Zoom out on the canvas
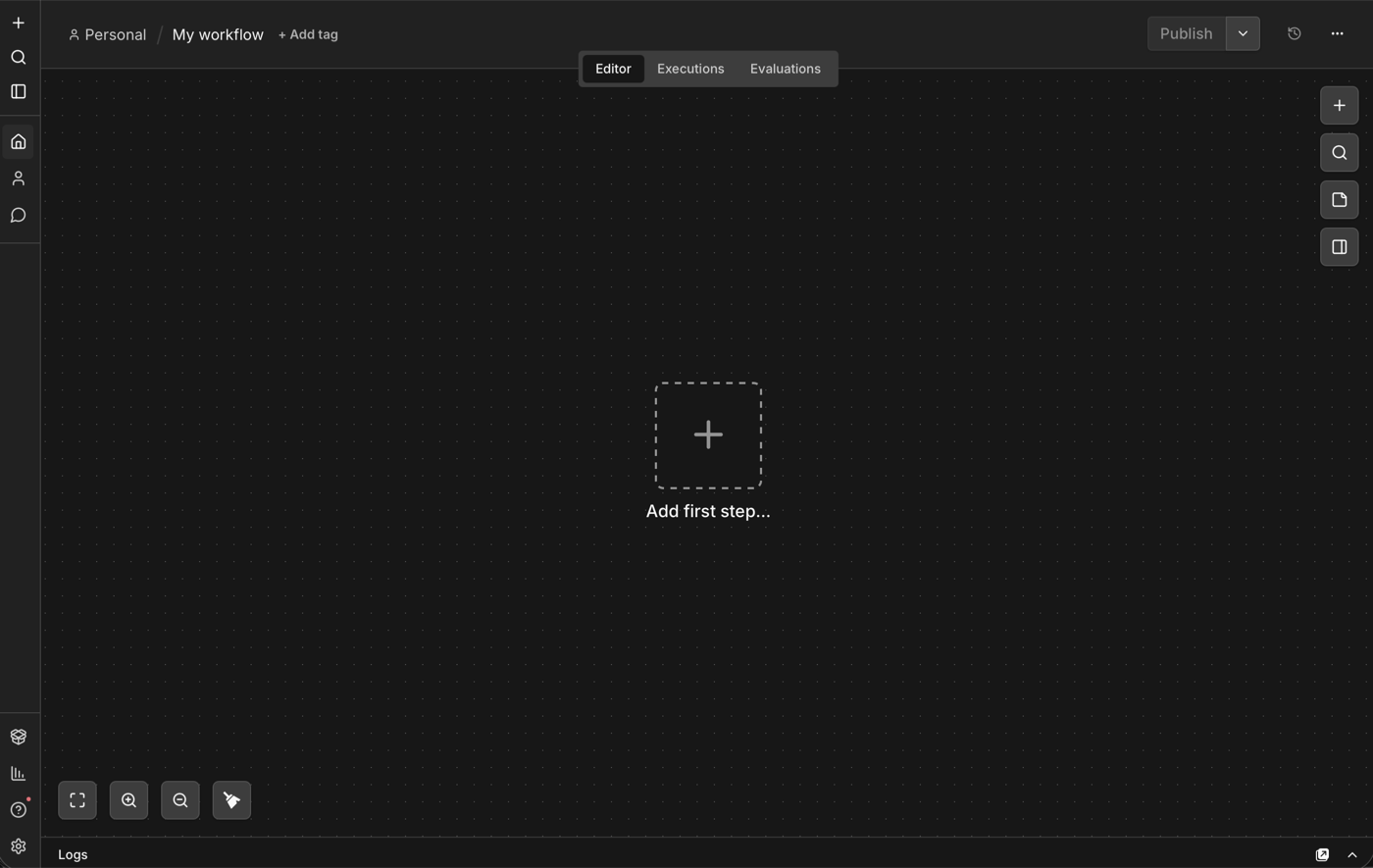This screenshot has width=1373, height=868. click(180, 800)
